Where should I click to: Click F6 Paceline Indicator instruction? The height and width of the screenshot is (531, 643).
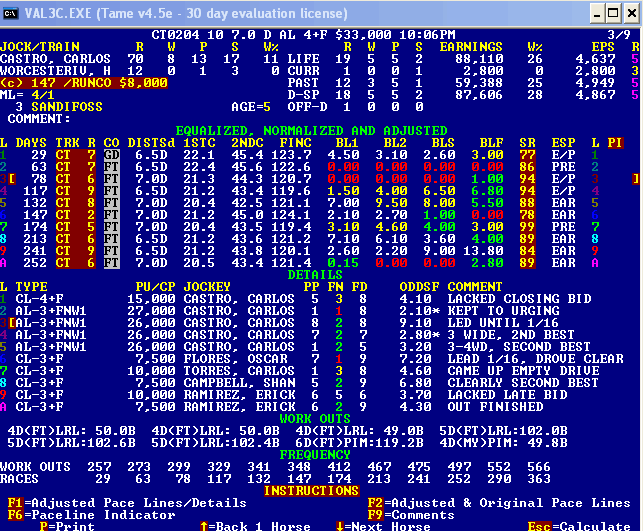point(91,515)
